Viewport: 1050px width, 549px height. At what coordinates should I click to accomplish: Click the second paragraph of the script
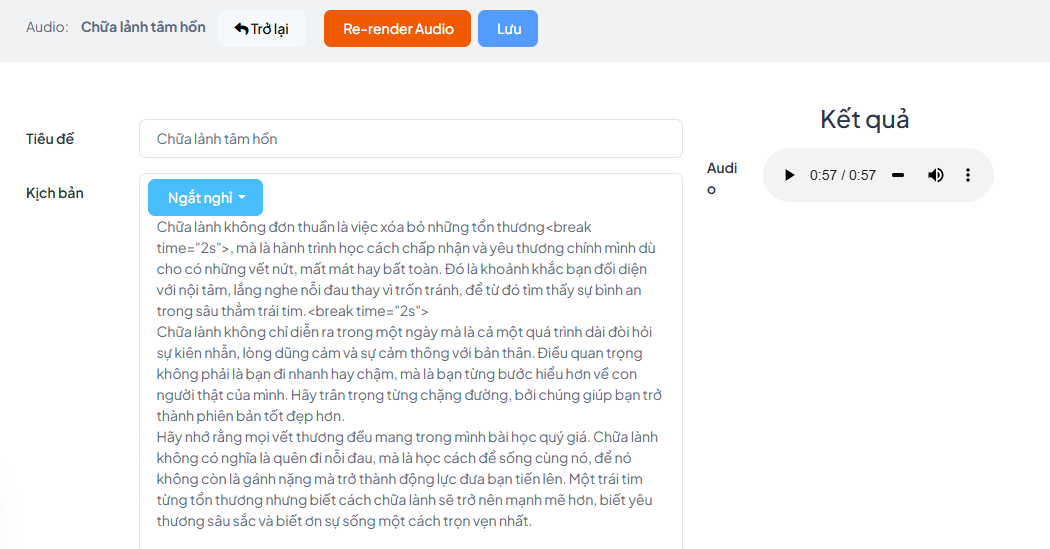click(409, 374)
